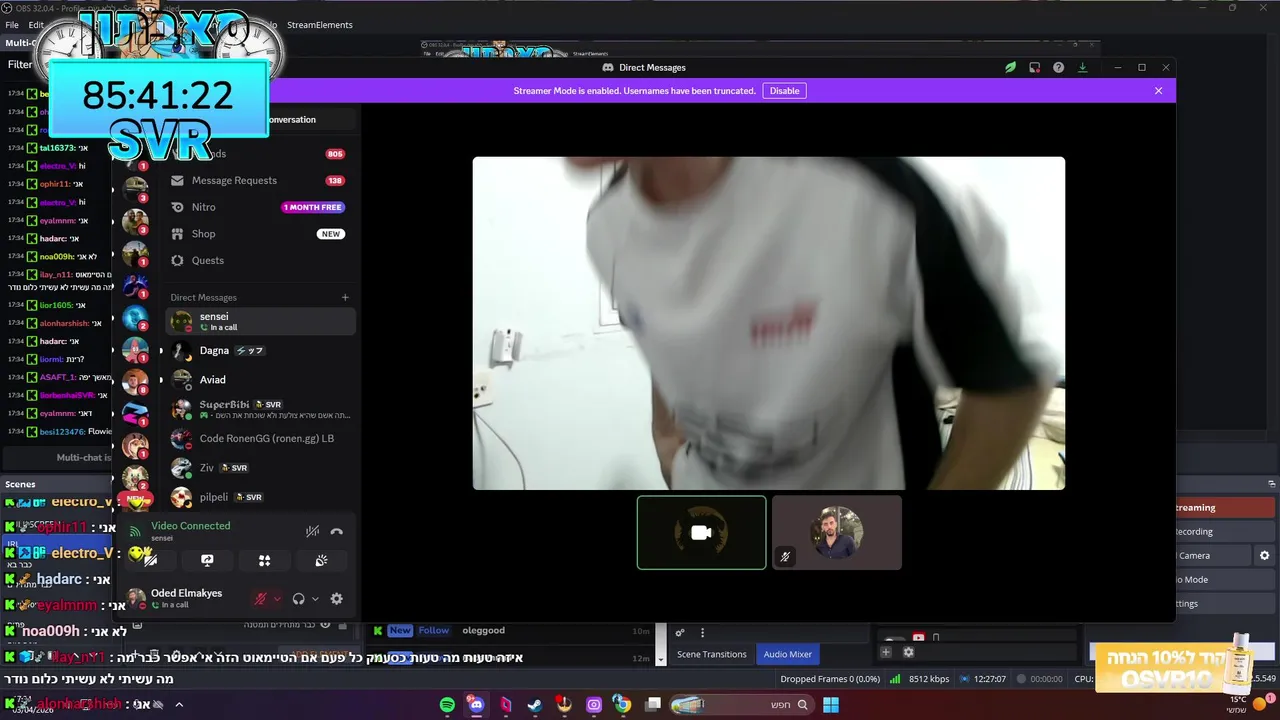The image size is (1280, 720).
Task: Open OBS Edit menu
Action: click(x=36, y=25)
